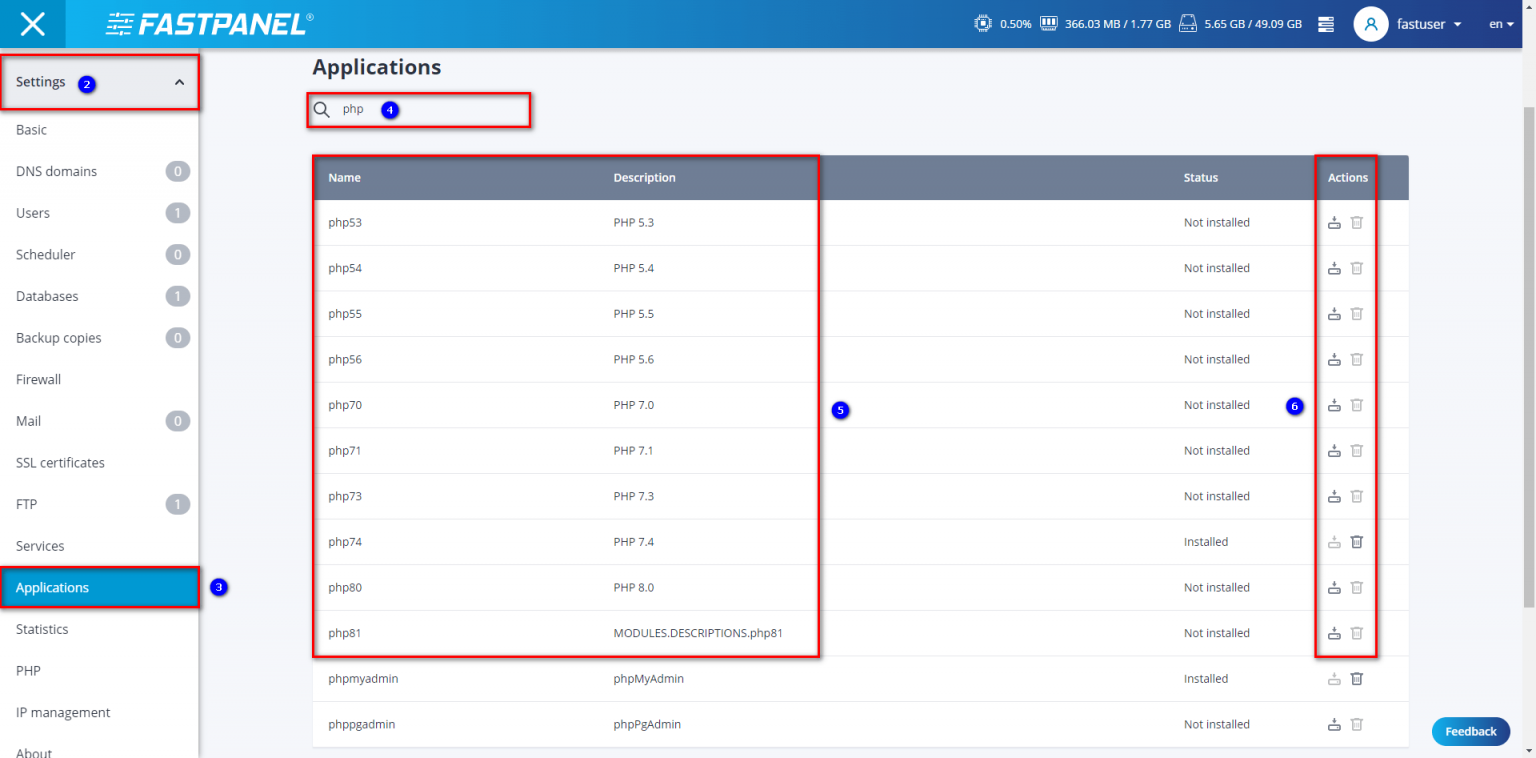Install the php56 application
This screenshot has height=758, width=1536.
coord(1334,359)
